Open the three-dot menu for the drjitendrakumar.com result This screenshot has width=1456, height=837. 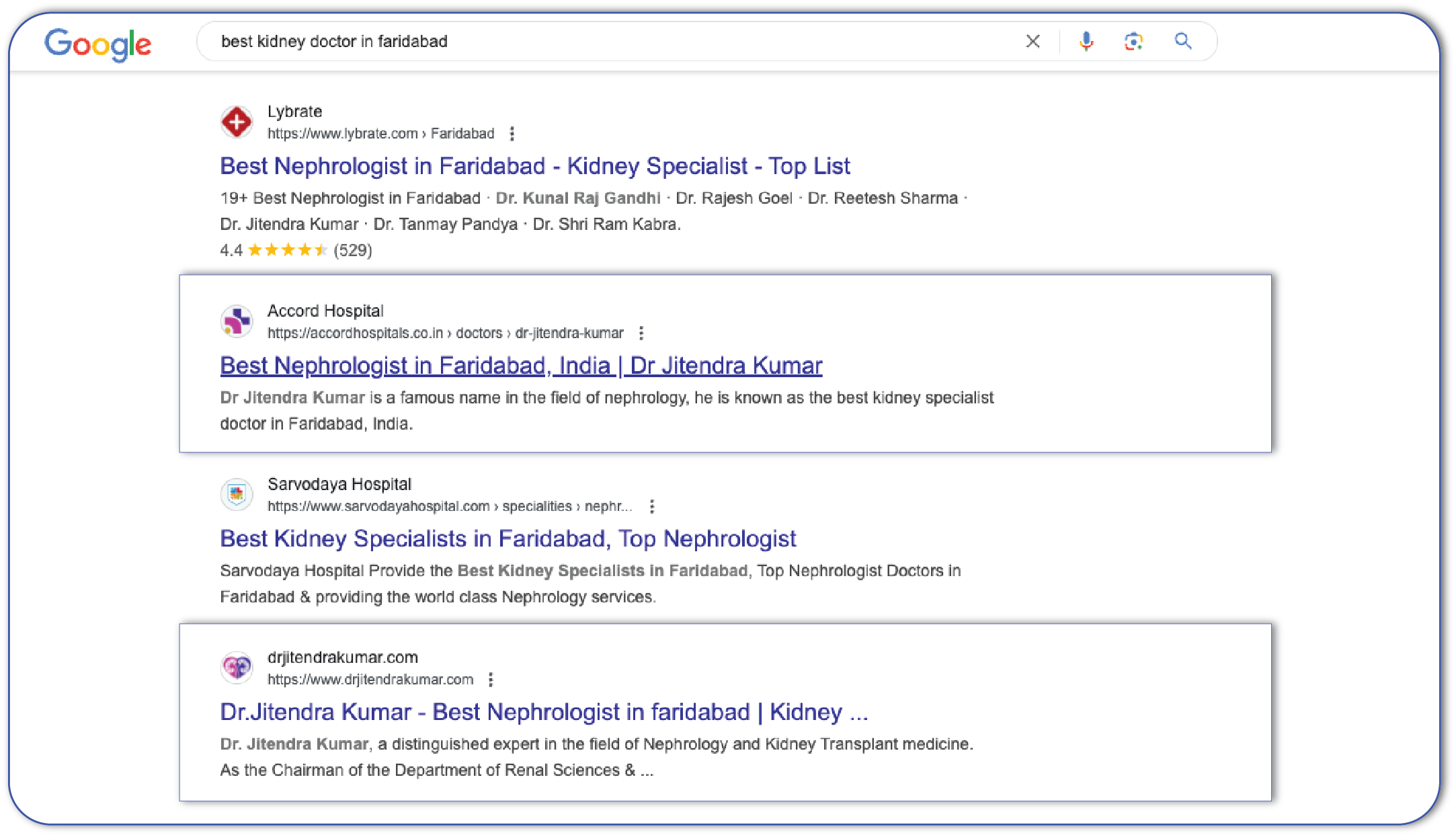(491, 680)
